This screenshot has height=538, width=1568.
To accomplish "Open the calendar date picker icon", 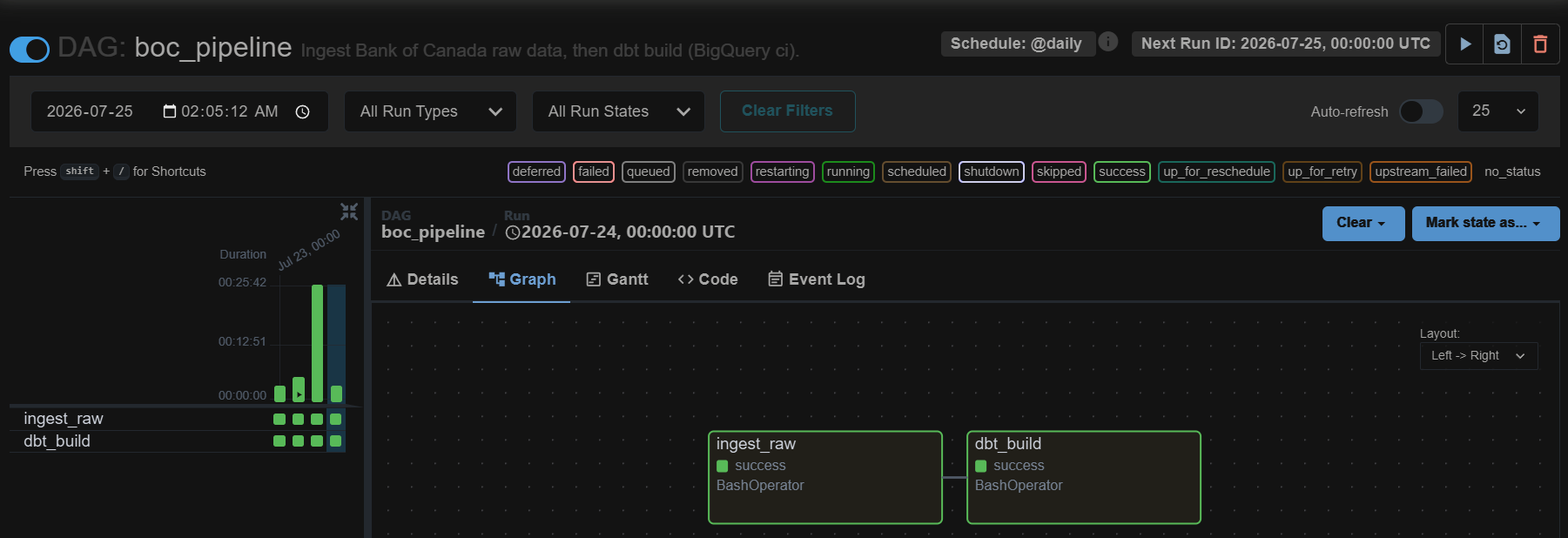I will point(170,111).
